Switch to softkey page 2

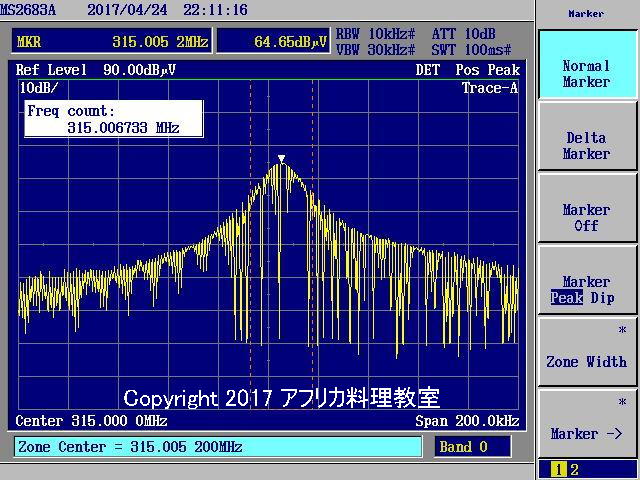tap(574, 470)
